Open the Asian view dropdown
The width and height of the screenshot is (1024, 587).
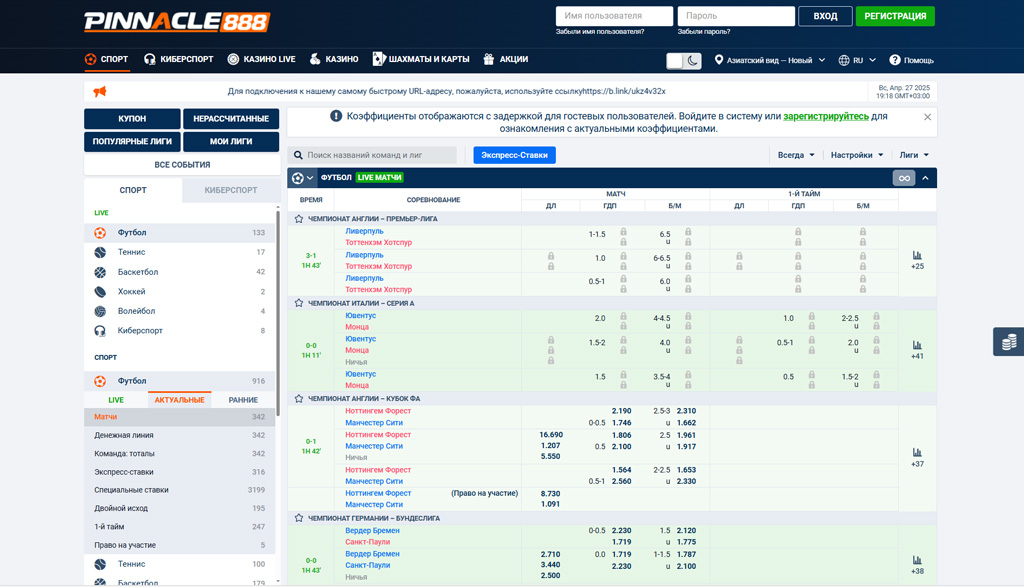coord(769,60)
